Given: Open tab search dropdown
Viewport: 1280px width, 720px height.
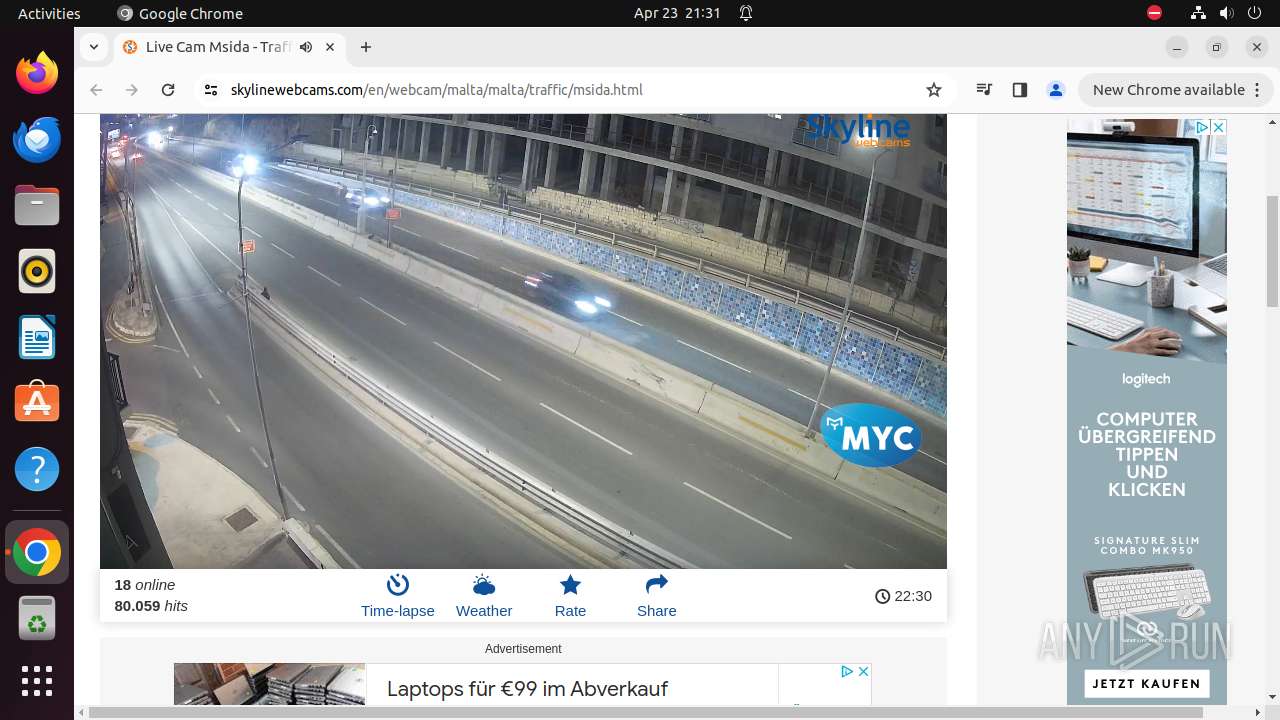Looking at the screenshot, I should pyautogui.click(x=93, y=47).
